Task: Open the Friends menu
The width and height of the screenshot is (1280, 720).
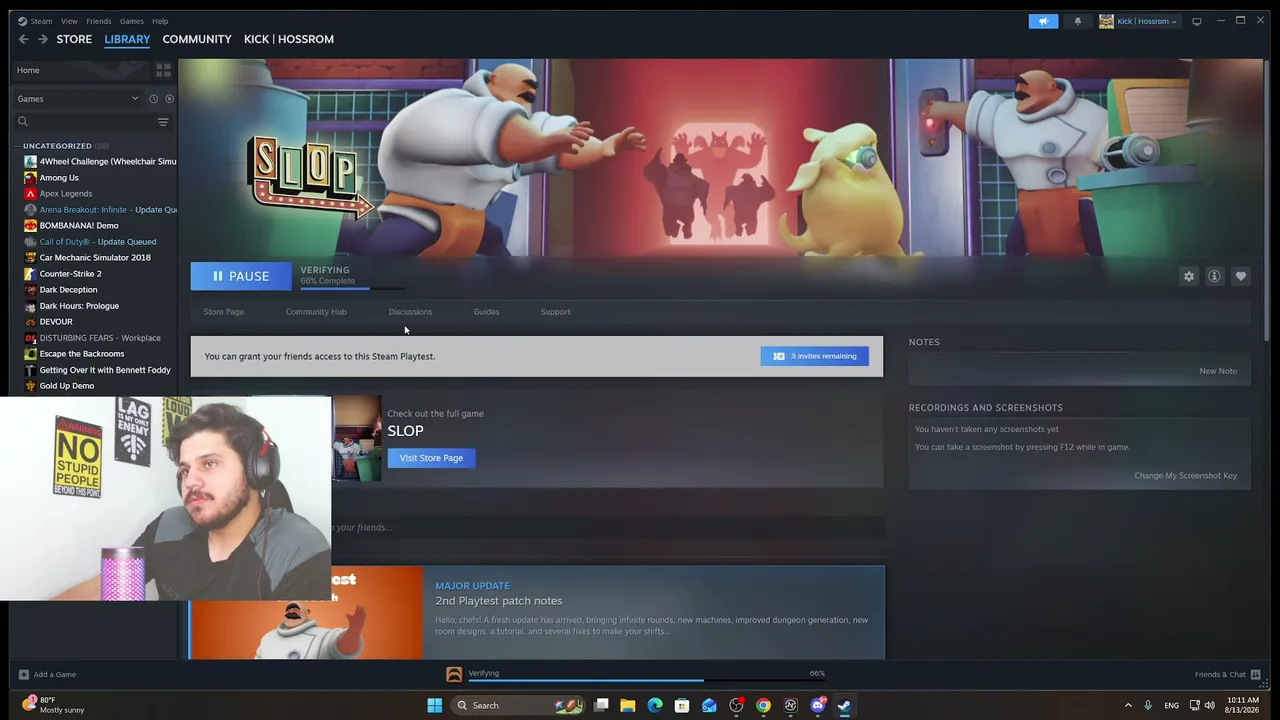Action: 98,21
